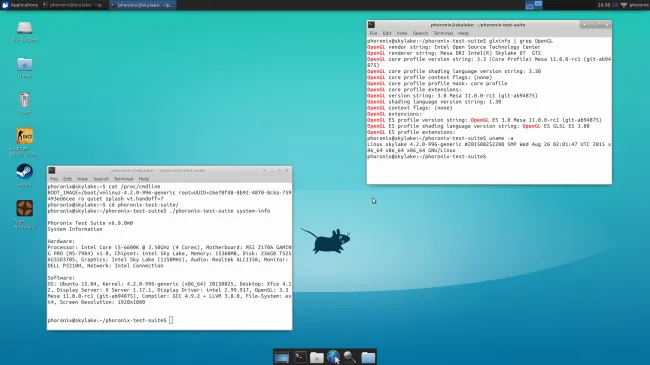Click the 14:38 clock in top panel
Viewport: 650px width, 365px height.
coord(604,5)
